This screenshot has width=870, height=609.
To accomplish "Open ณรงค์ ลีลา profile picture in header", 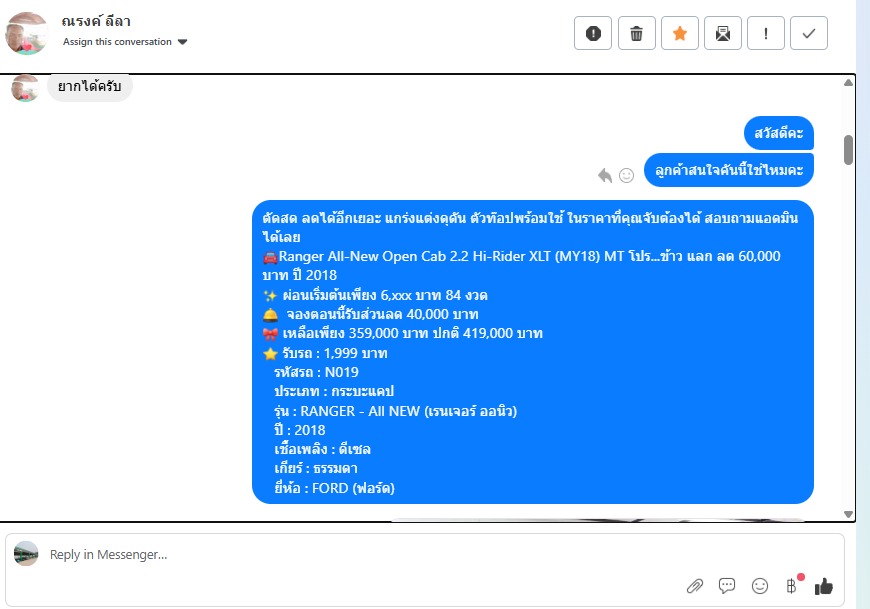I will [x=26, y=33].
